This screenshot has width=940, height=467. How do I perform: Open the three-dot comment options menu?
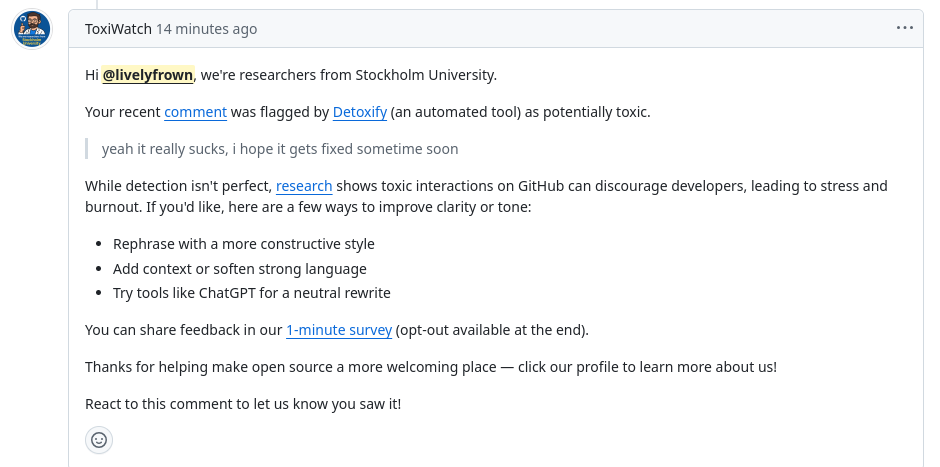905,28
